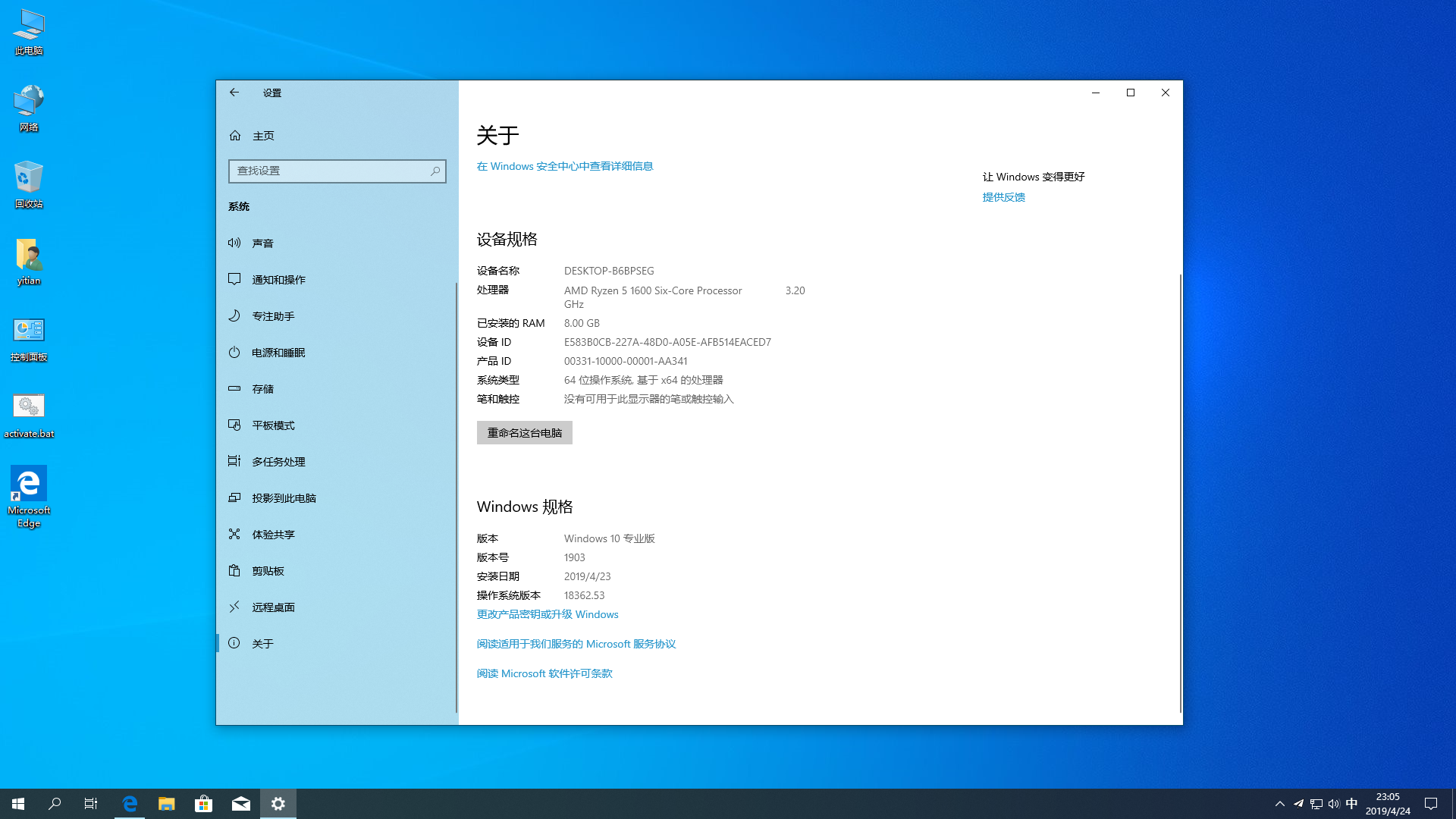Select the Windows 10 专业版 edition text
The image size is (1456, 819).
[610, 538]
